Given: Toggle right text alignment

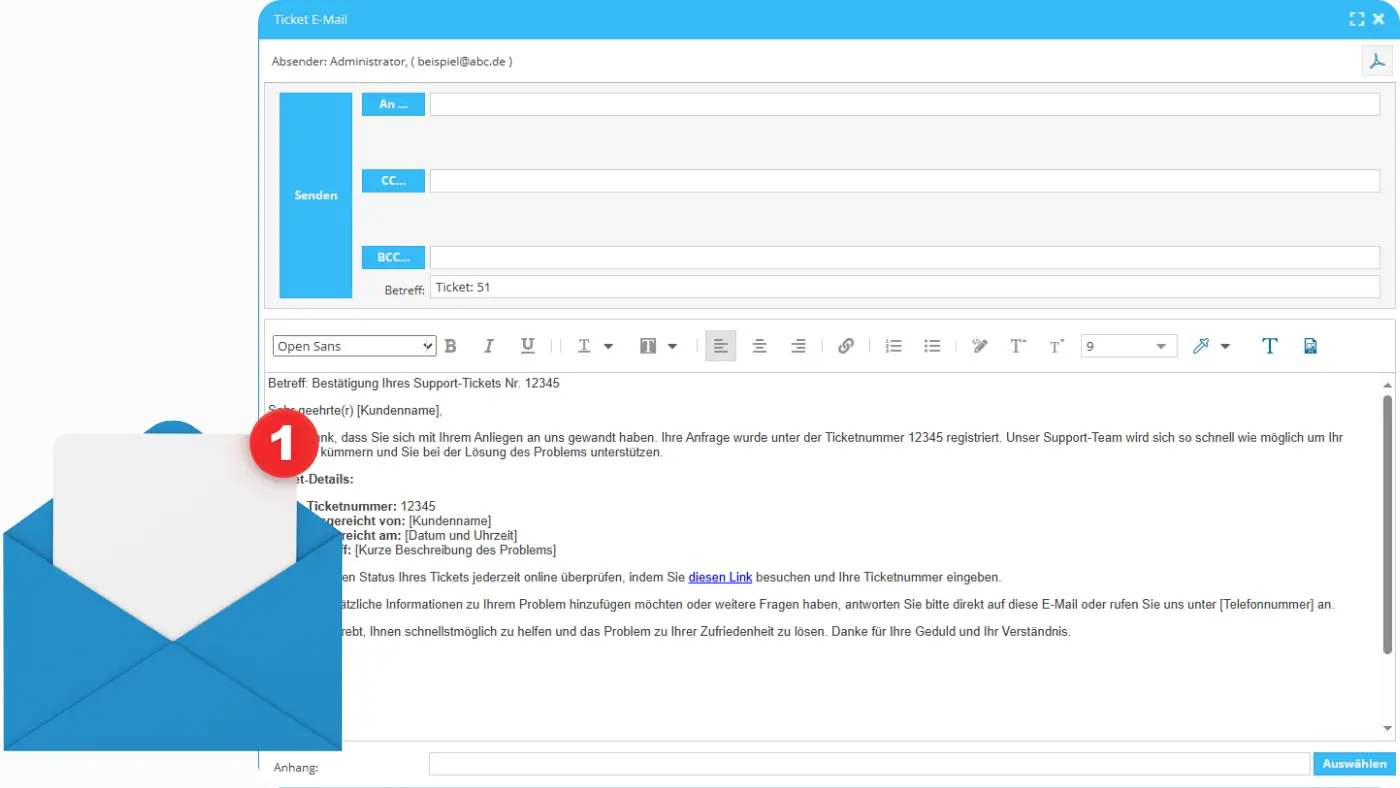Looking at the screenshot, I should 798,345.
